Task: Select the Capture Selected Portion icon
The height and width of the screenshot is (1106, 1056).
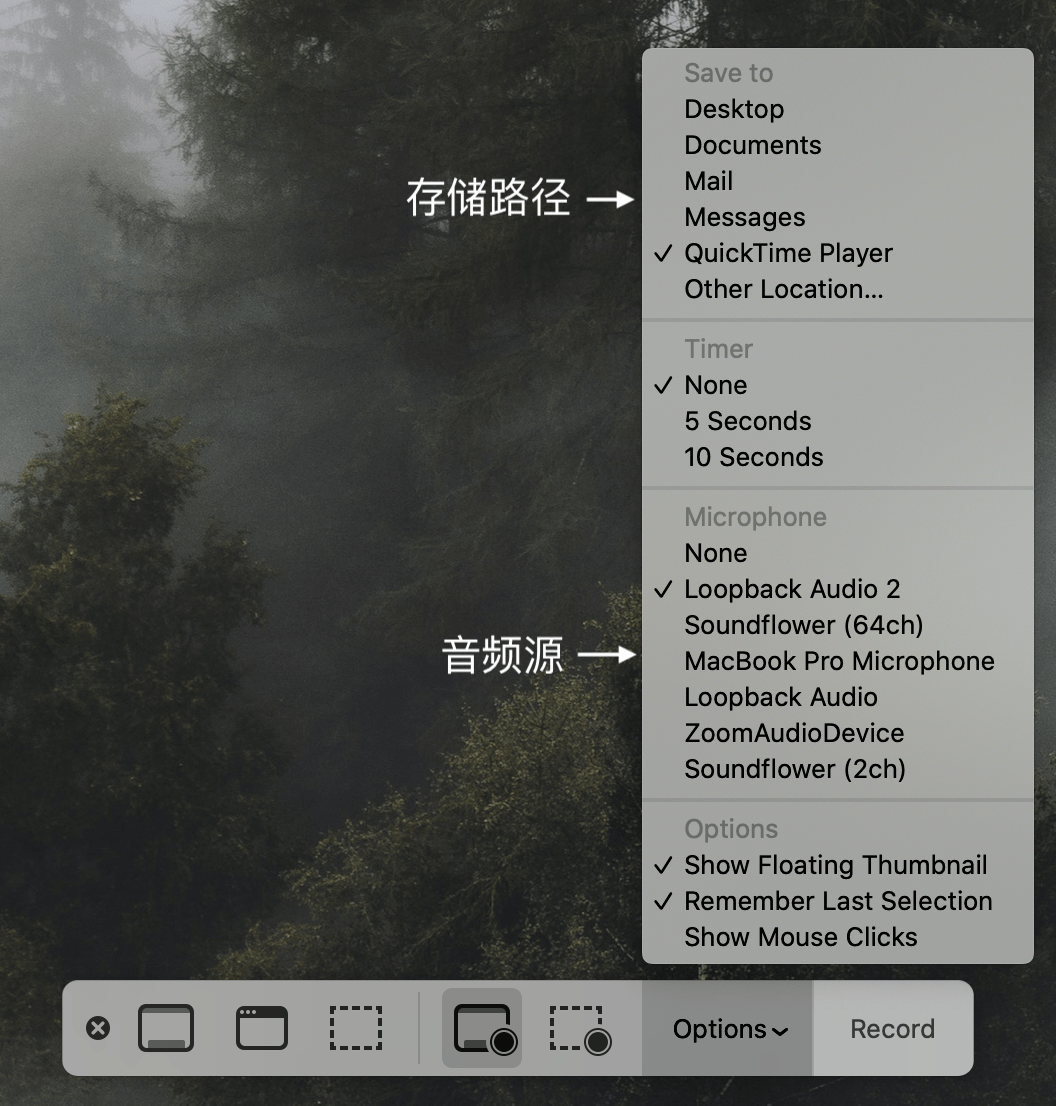Action: pyautogui.click(x=356, y=1028)
